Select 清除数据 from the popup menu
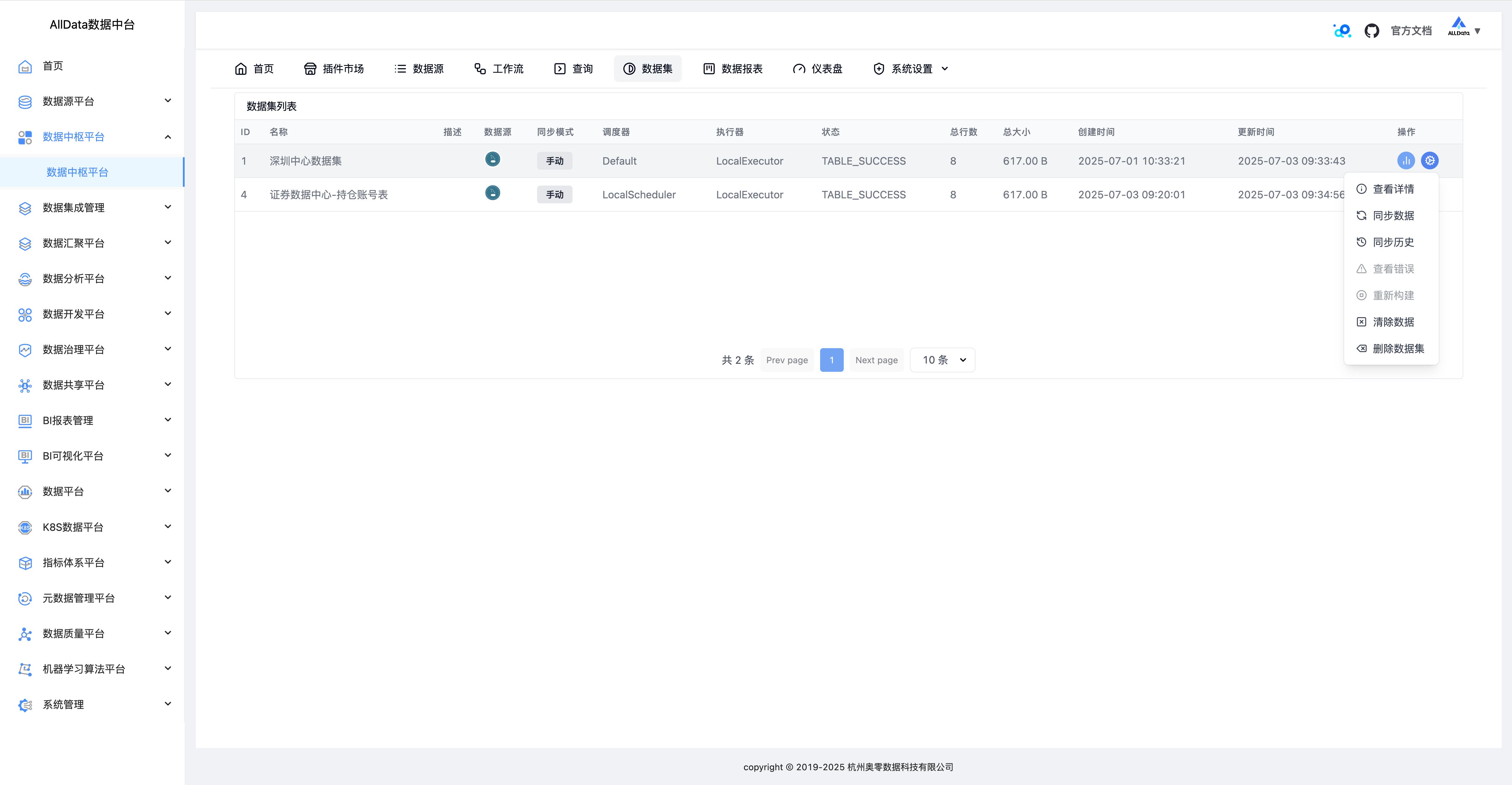The image size is (1512, 785). tap(1391, 322)
